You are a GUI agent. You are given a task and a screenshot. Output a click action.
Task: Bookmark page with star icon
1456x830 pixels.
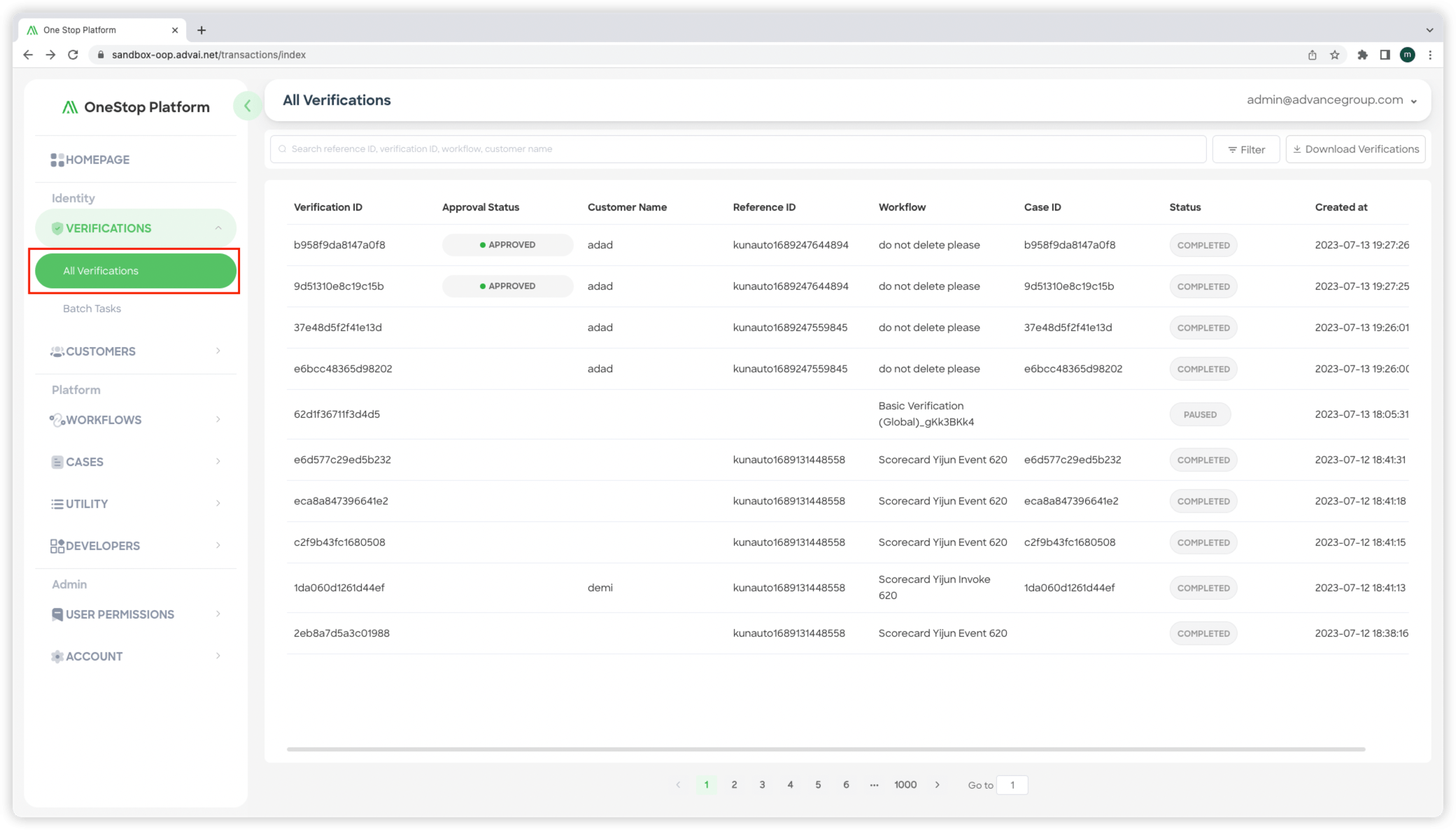1334,55
